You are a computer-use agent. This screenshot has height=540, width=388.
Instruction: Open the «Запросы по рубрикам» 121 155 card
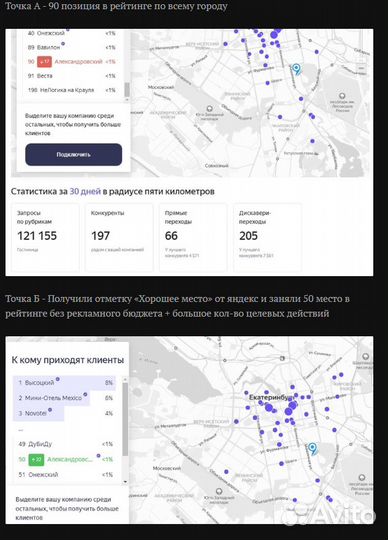pyautogui.click(x=45, y=238)
